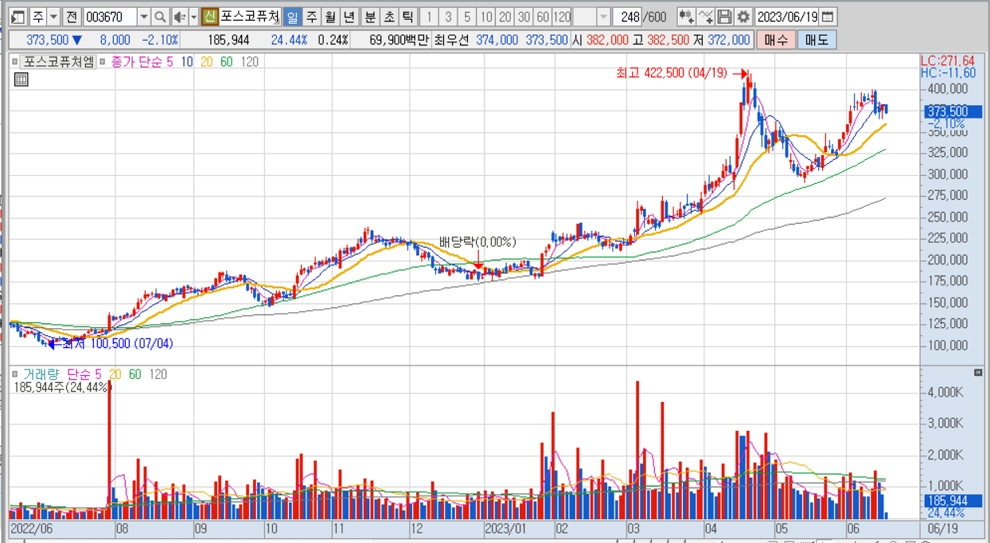
Task: Expand the stock code dropdown arrow
Action: [143, 17]
